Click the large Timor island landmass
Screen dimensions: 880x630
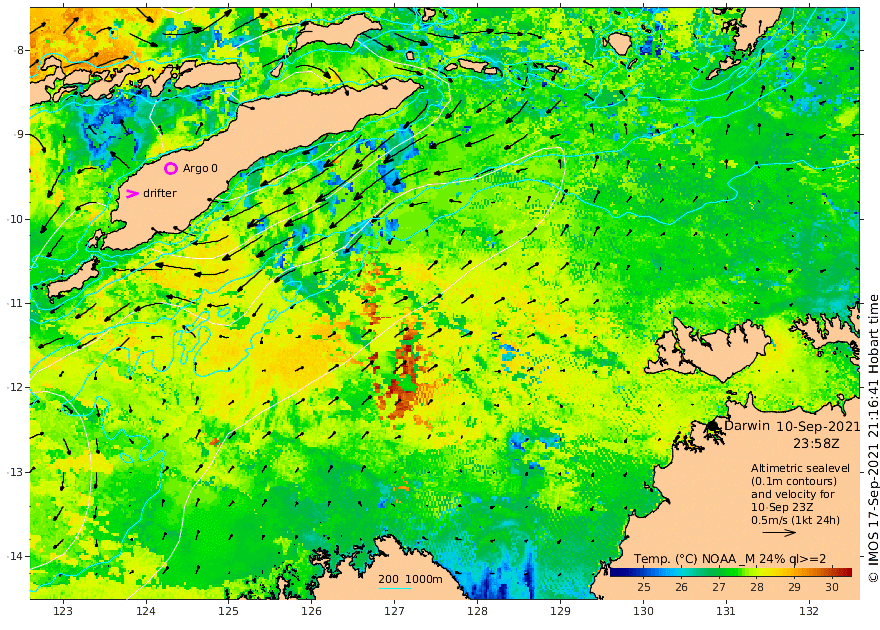click(258, 163)
